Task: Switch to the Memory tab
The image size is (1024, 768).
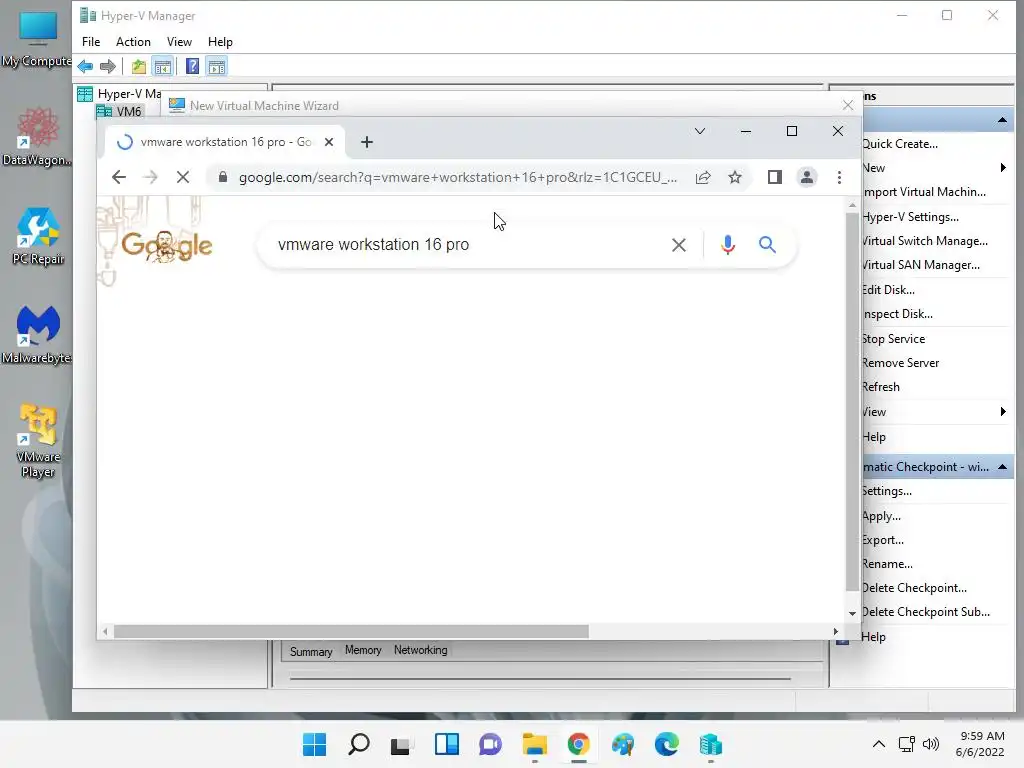Action: [363, 650]
